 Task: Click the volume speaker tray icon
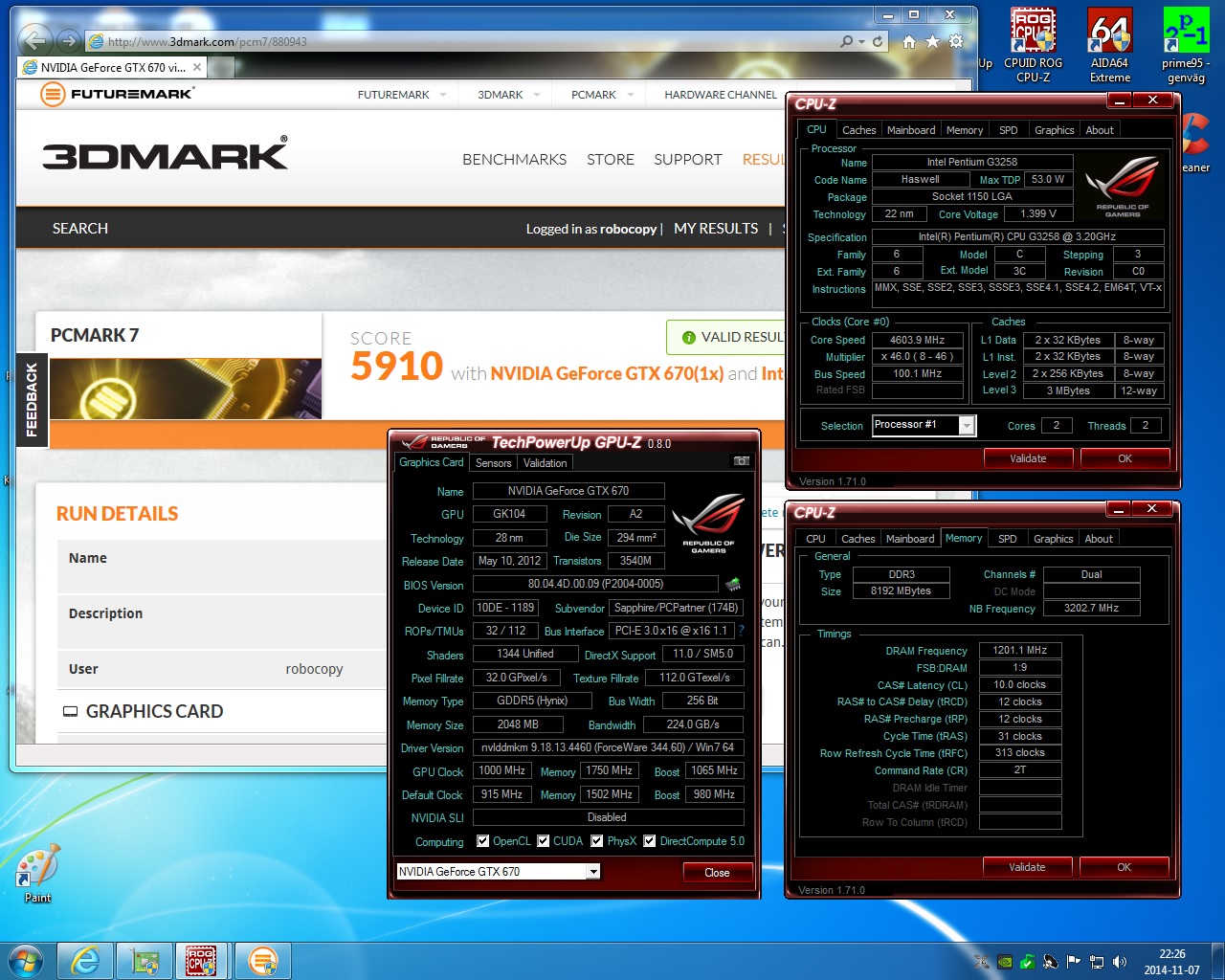click(x=1120, y=962)
